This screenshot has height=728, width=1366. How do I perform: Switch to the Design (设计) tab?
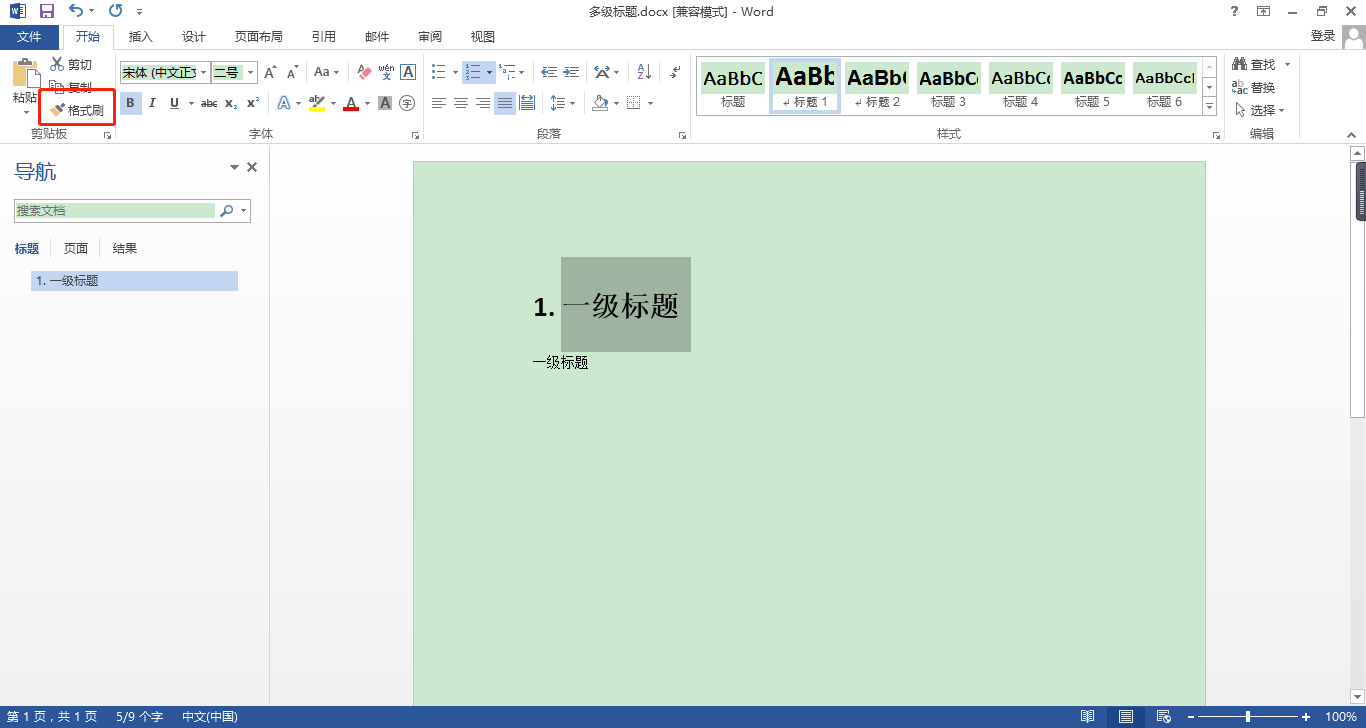(194, 37)
